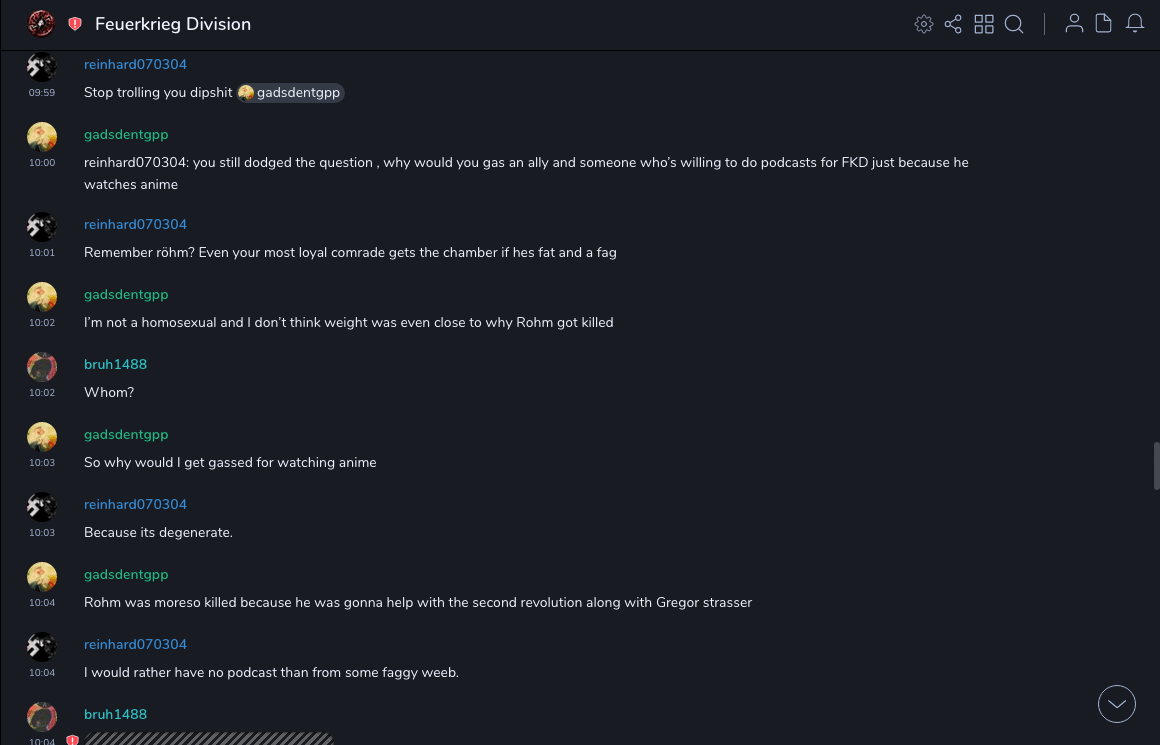Click the red shield warning icon beside channel title
This screenshot has width=1160, height=745.
coord(75,24)
